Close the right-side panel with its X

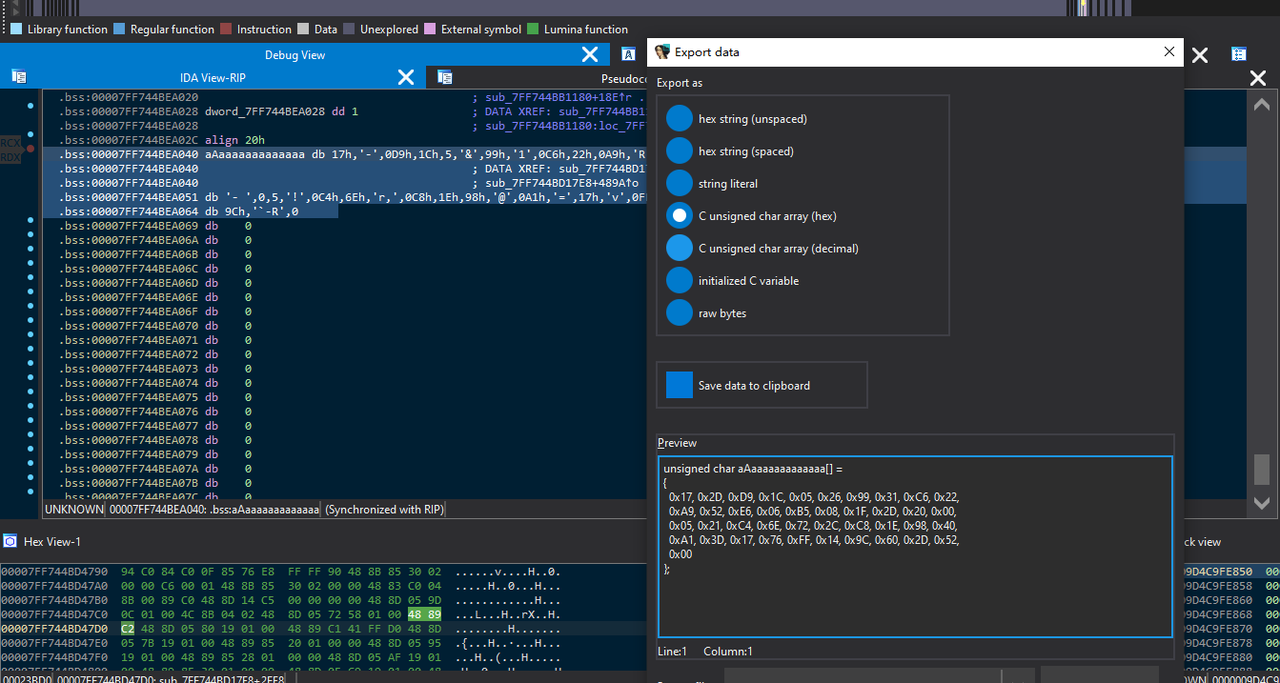(x=1259, y=77)
